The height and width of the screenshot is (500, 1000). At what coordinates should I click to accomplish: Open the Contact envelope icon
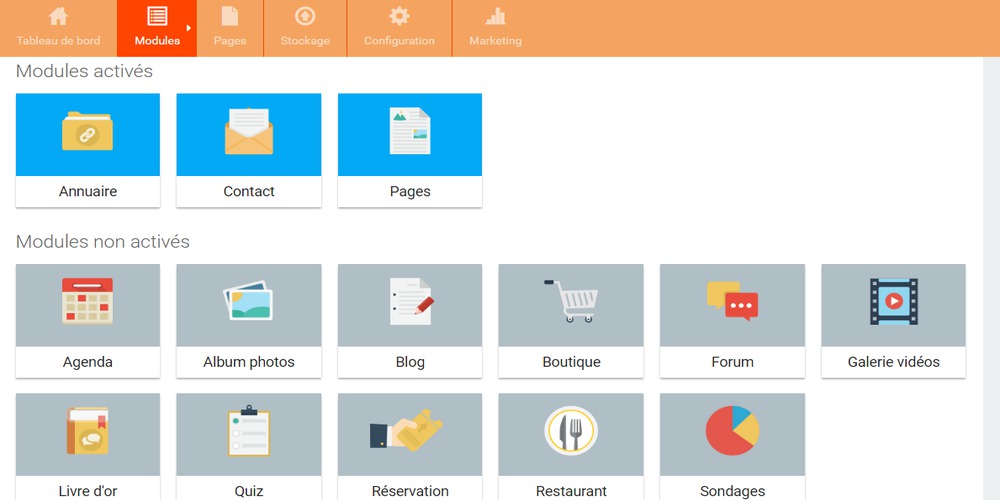pos(249,131)
